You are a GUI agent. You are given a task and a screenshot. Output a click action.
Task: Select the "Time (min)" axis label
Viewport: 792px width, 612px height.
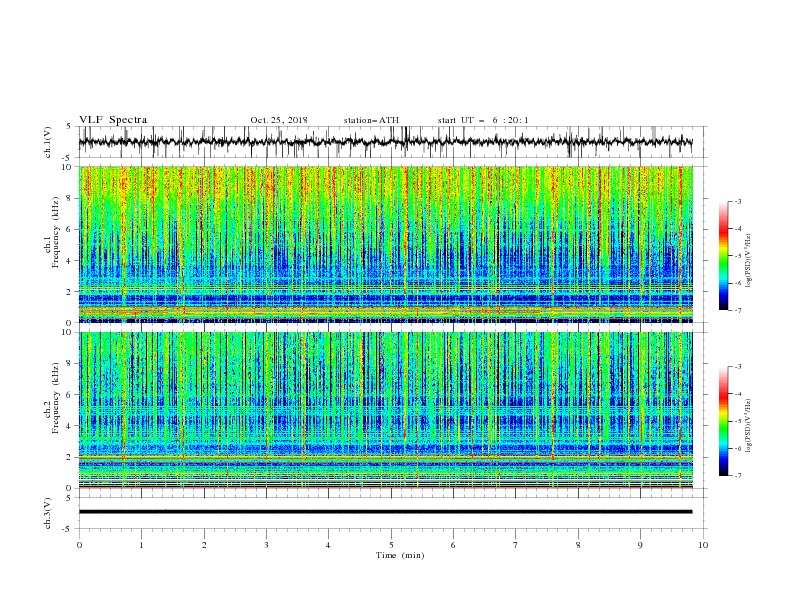tap(400, 555)
